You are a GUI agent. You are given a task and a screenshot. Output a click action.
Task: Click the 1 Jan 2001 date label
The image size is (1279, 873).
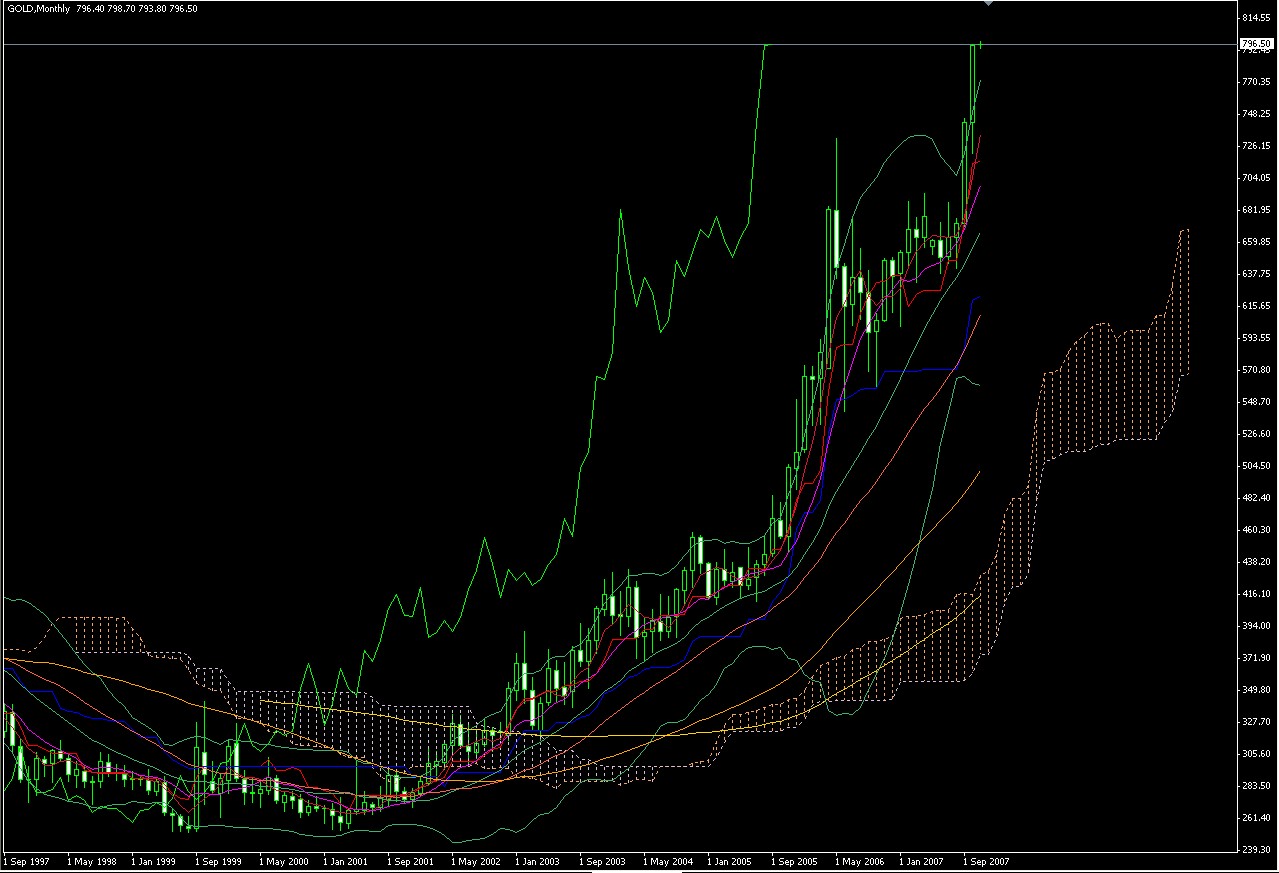click(x=347, y=861)
